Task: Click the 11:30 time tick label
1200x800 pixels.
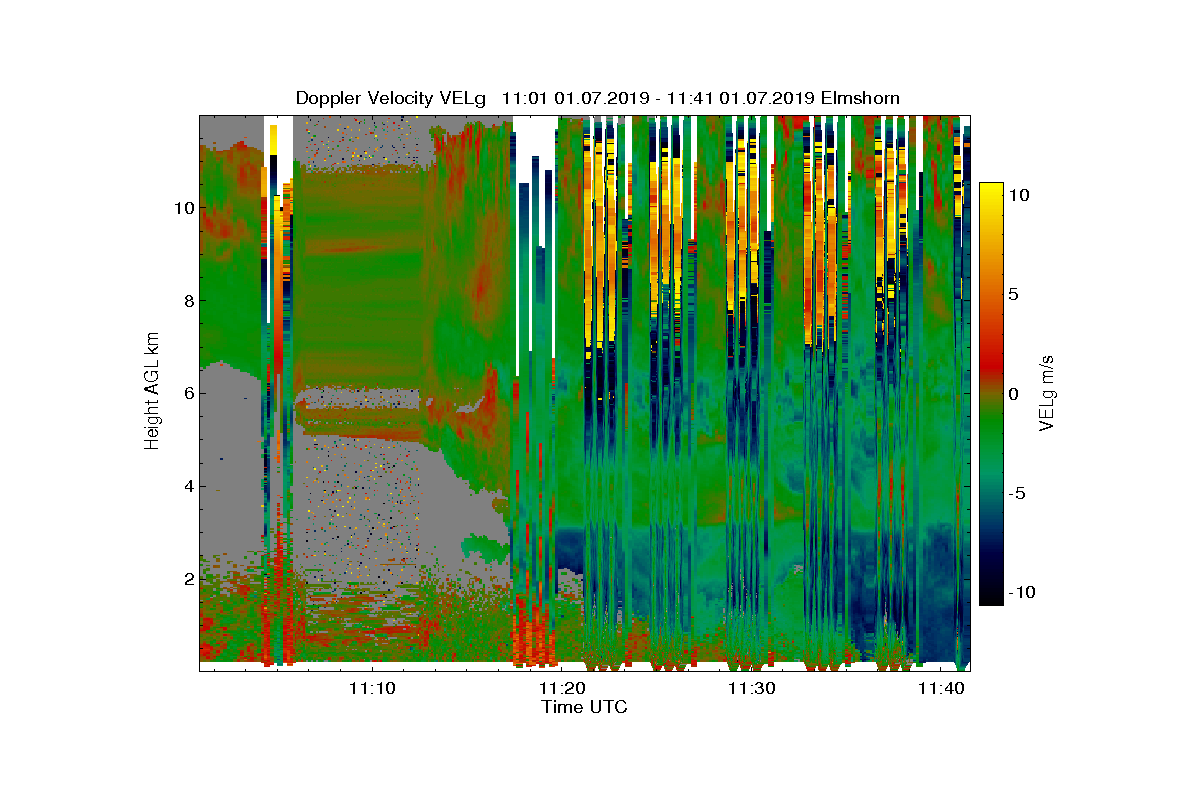Action: [751, 688]
